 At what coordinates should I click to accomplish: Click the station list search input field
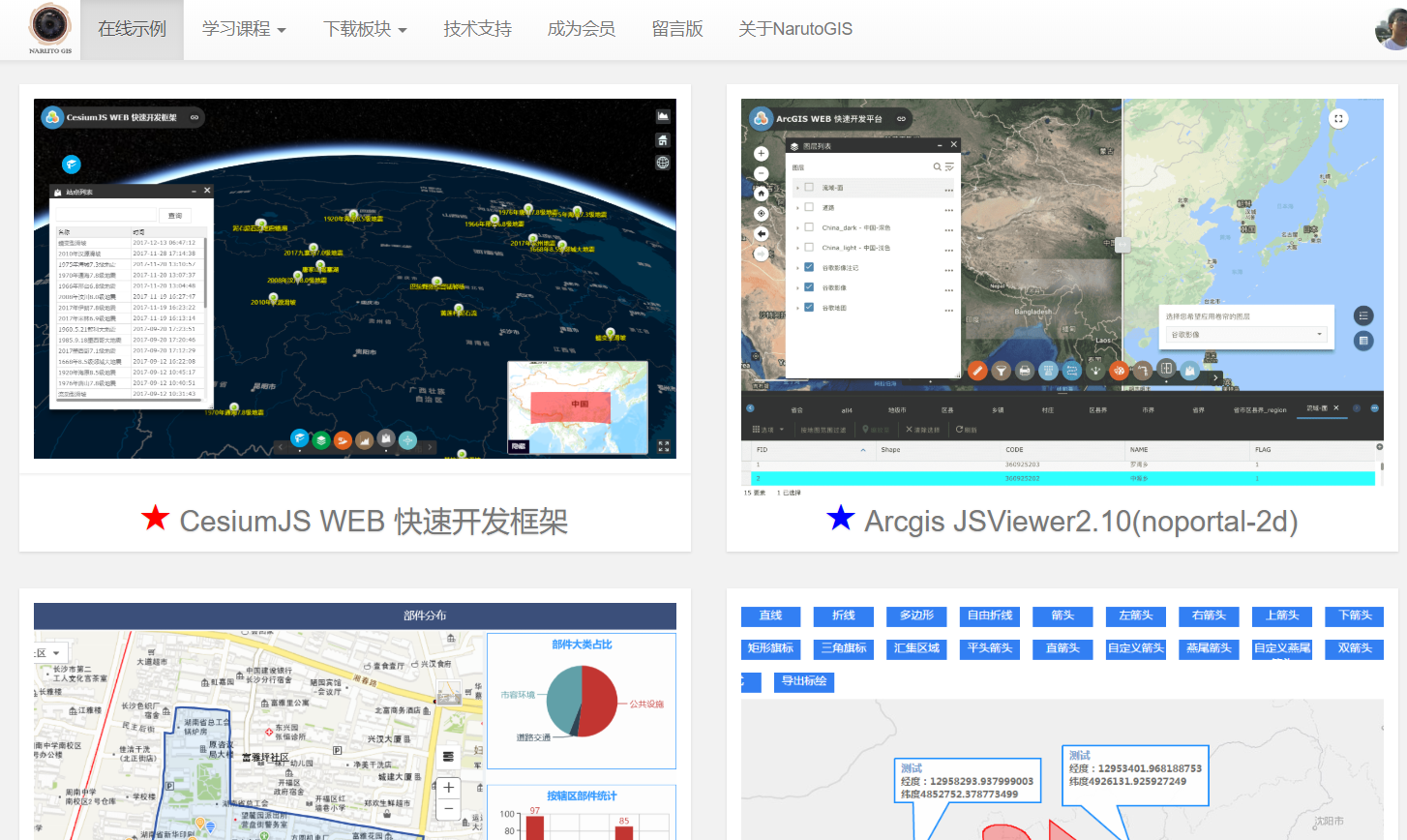click(x=105, y=216)
